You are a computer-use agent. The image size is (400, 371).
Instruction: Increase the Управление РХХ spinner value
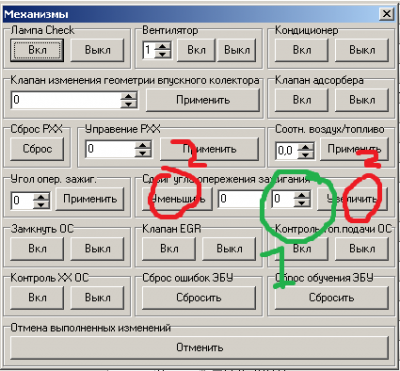143,145
